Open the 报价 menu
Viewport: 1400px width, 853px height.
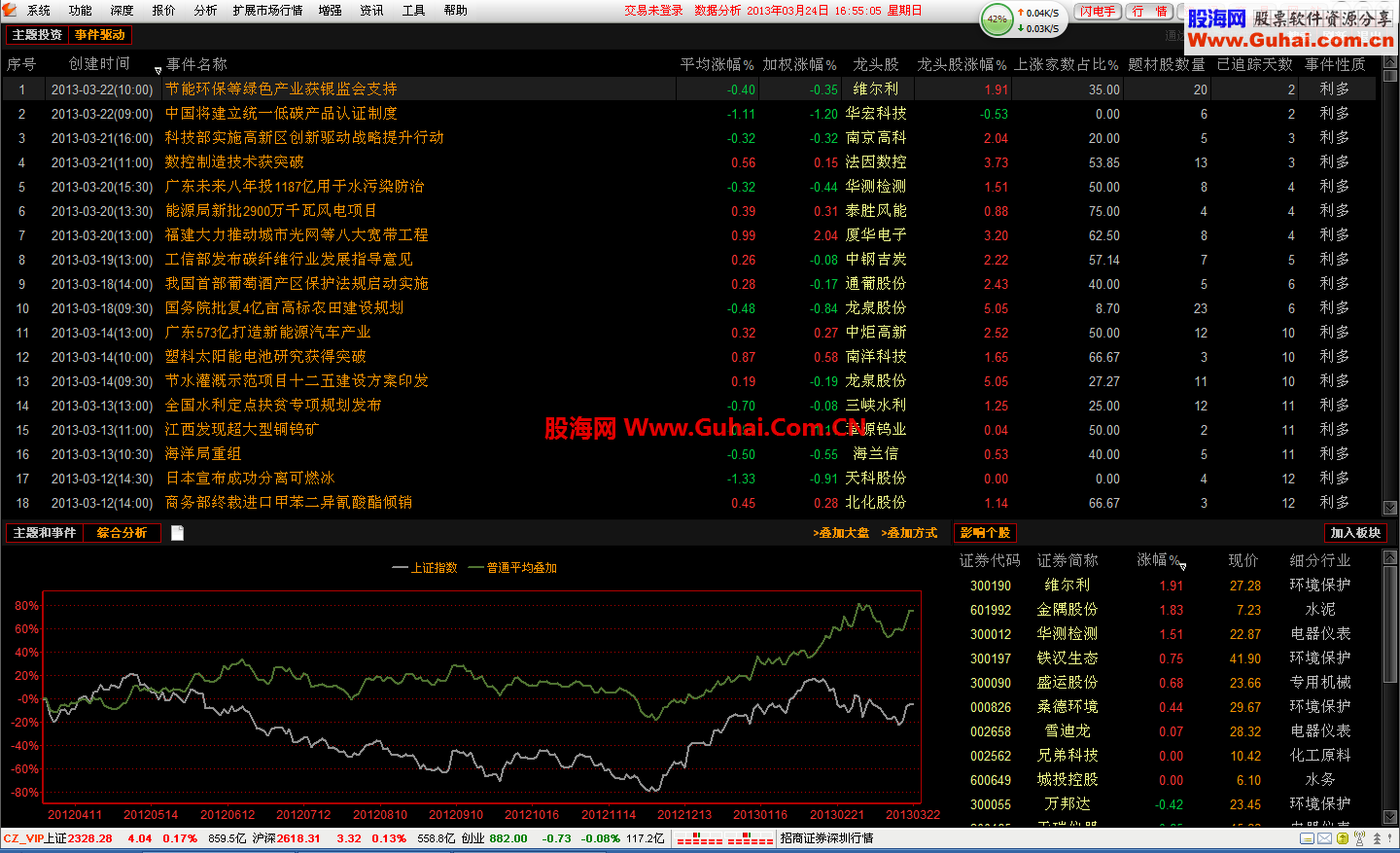coord(163,11)
